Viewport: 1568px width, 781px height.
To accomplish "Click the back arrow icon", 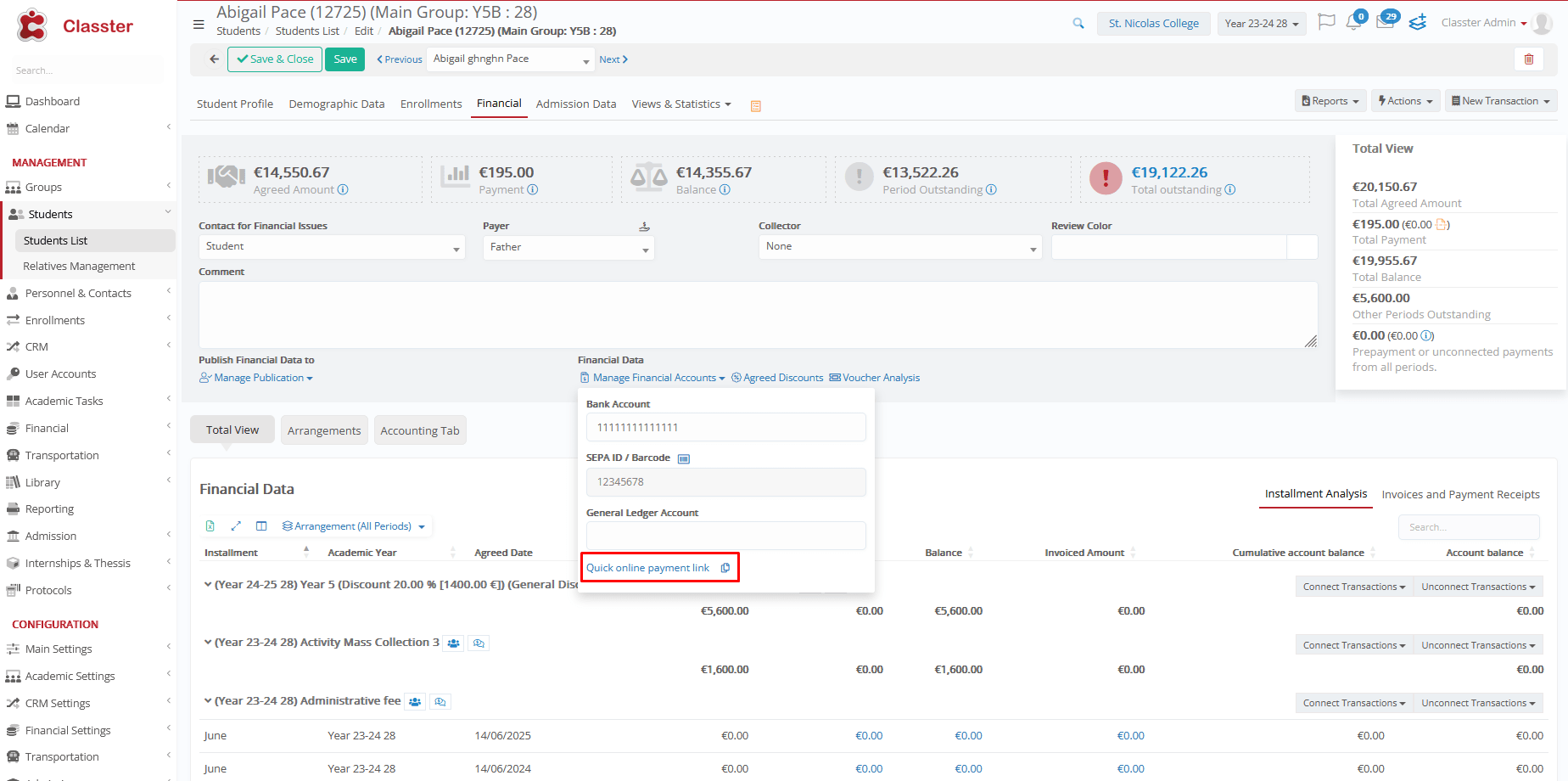I will coord(214,59).
